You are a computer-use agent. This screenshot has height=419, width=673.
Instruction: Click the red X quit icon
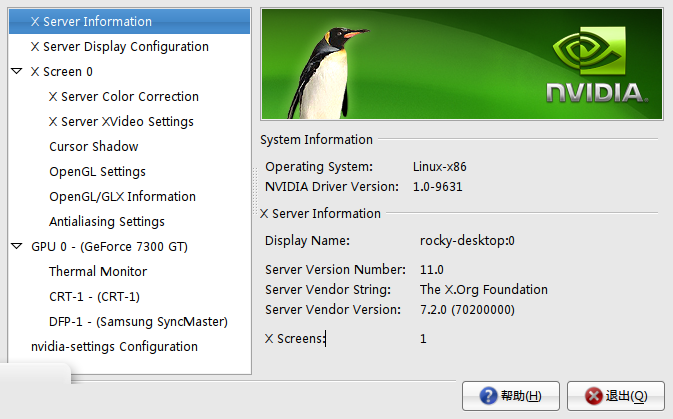tap(594, 396)
